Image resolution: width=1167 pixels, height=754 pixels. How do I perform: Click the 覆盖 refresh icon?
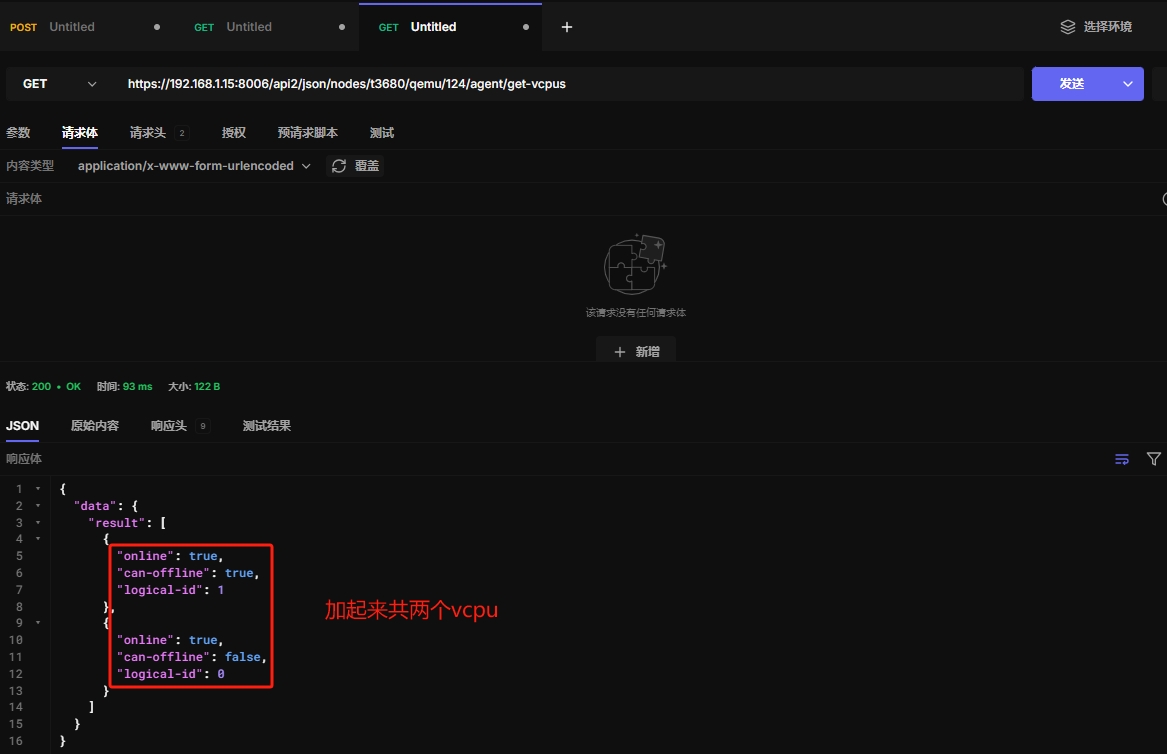[x=339, y=166]
